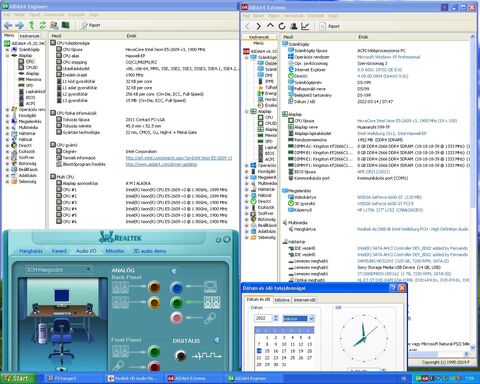Open the Intel ark product information link
Image resolution: width=480 pixels, height=384 pixels.
179,158
